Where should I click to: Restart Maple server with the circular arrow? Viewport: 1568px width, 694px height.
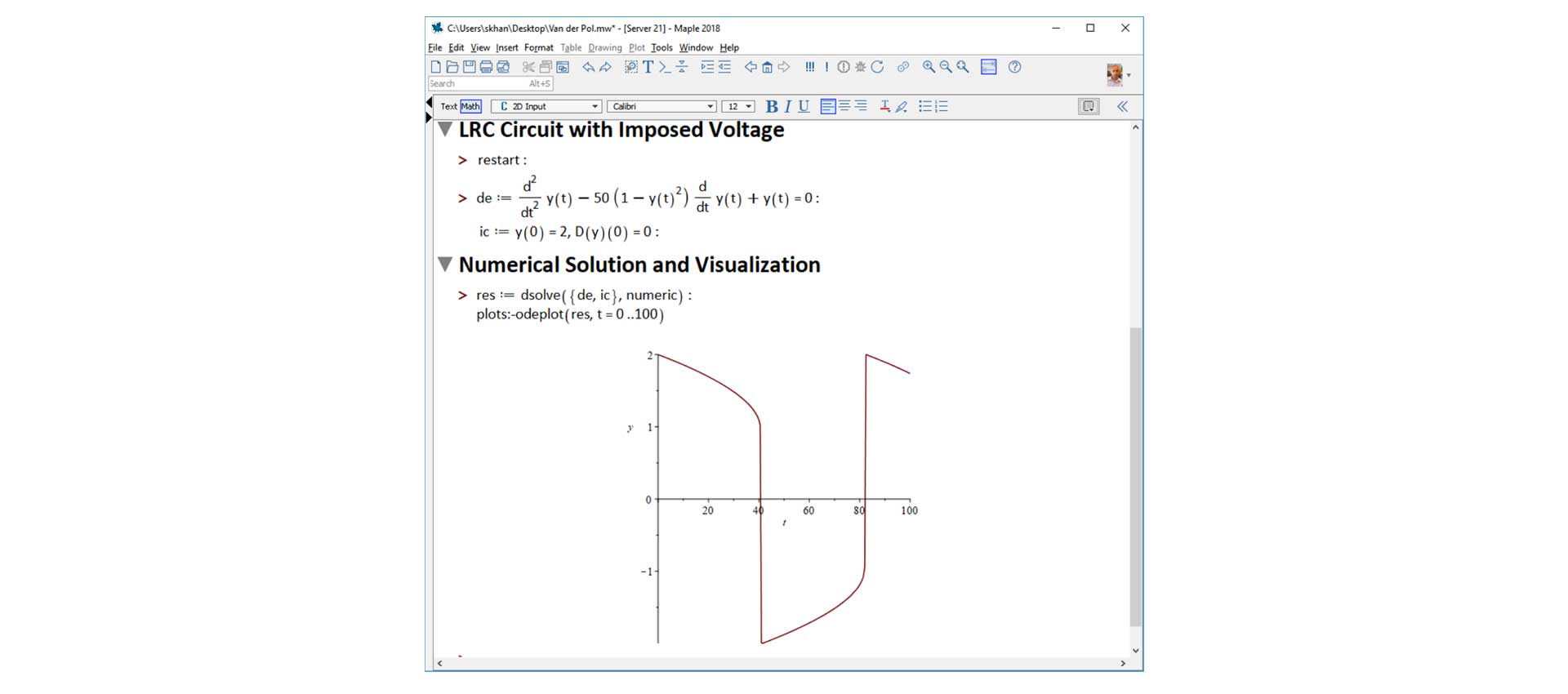877,67
